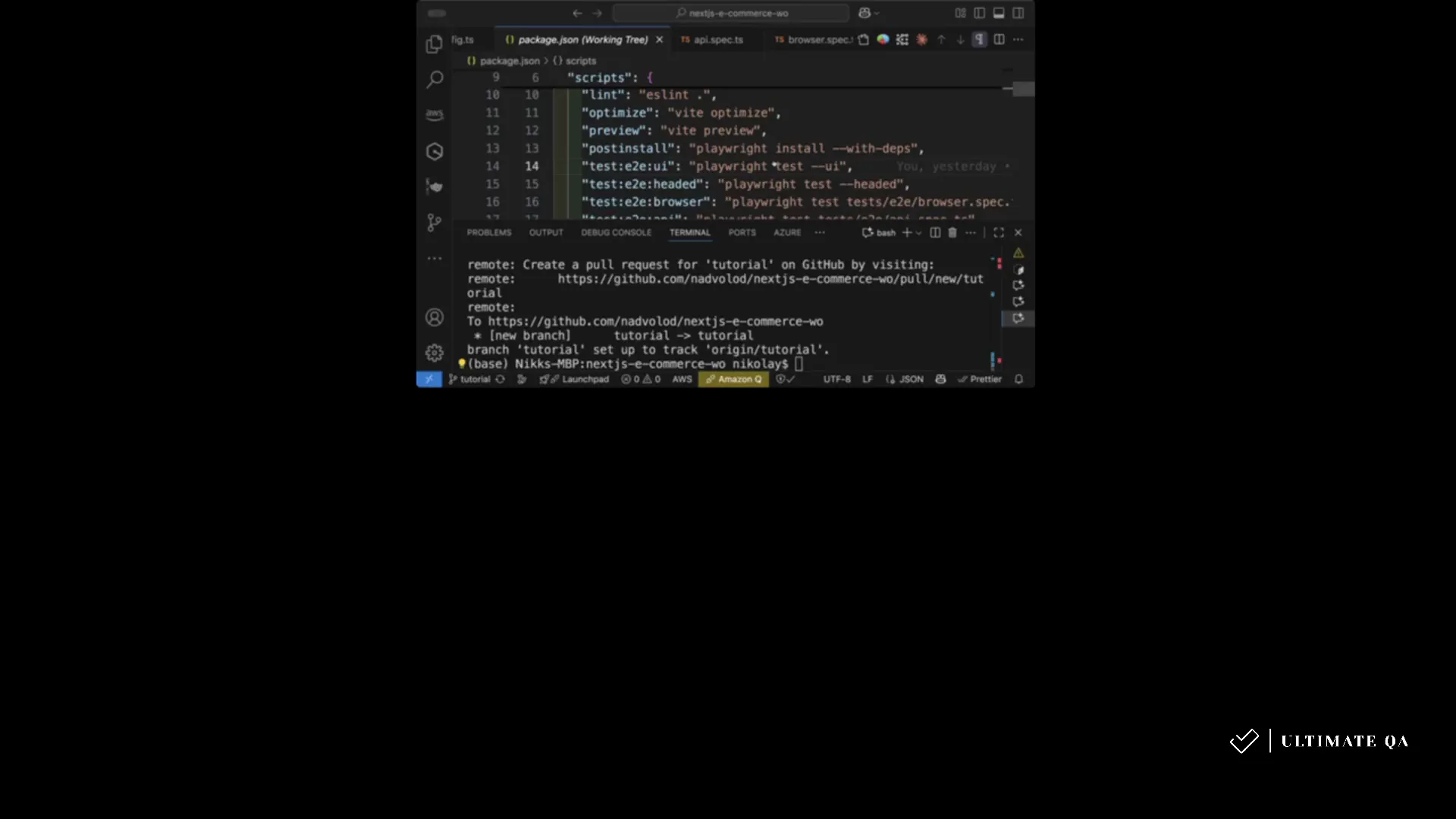
Task: Open Launchpad from the status bar
Action: [x=574, y=379]
